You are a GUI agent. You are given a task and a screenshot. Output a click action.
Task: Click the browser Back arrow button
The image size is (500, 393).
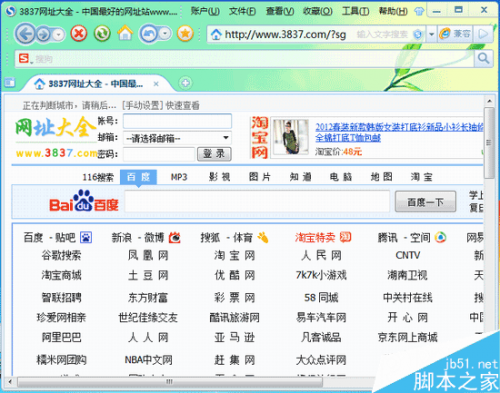(x=25, y=34)
